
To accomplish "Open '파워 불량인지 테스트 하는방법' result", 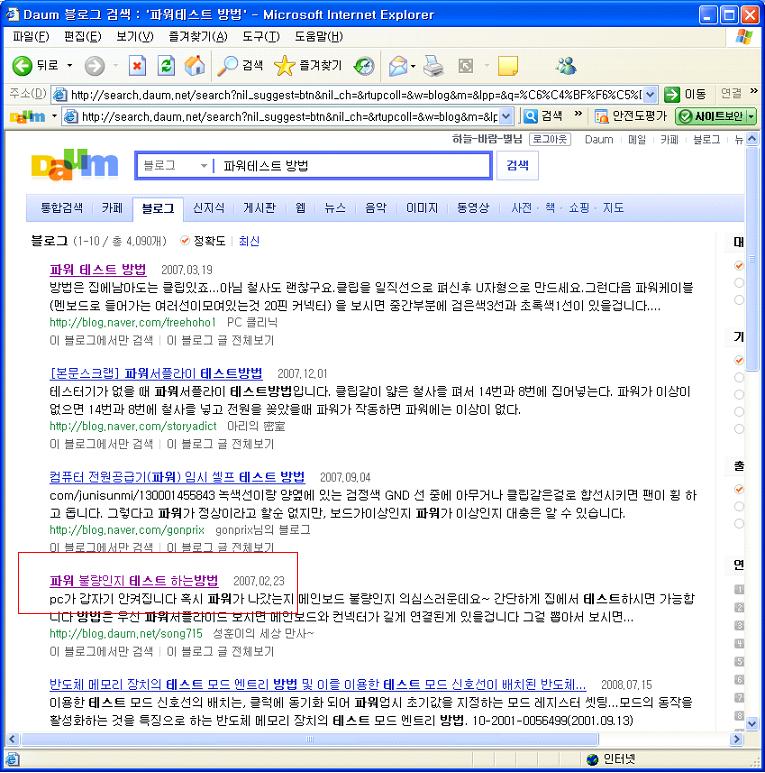I will coord(134,580).
